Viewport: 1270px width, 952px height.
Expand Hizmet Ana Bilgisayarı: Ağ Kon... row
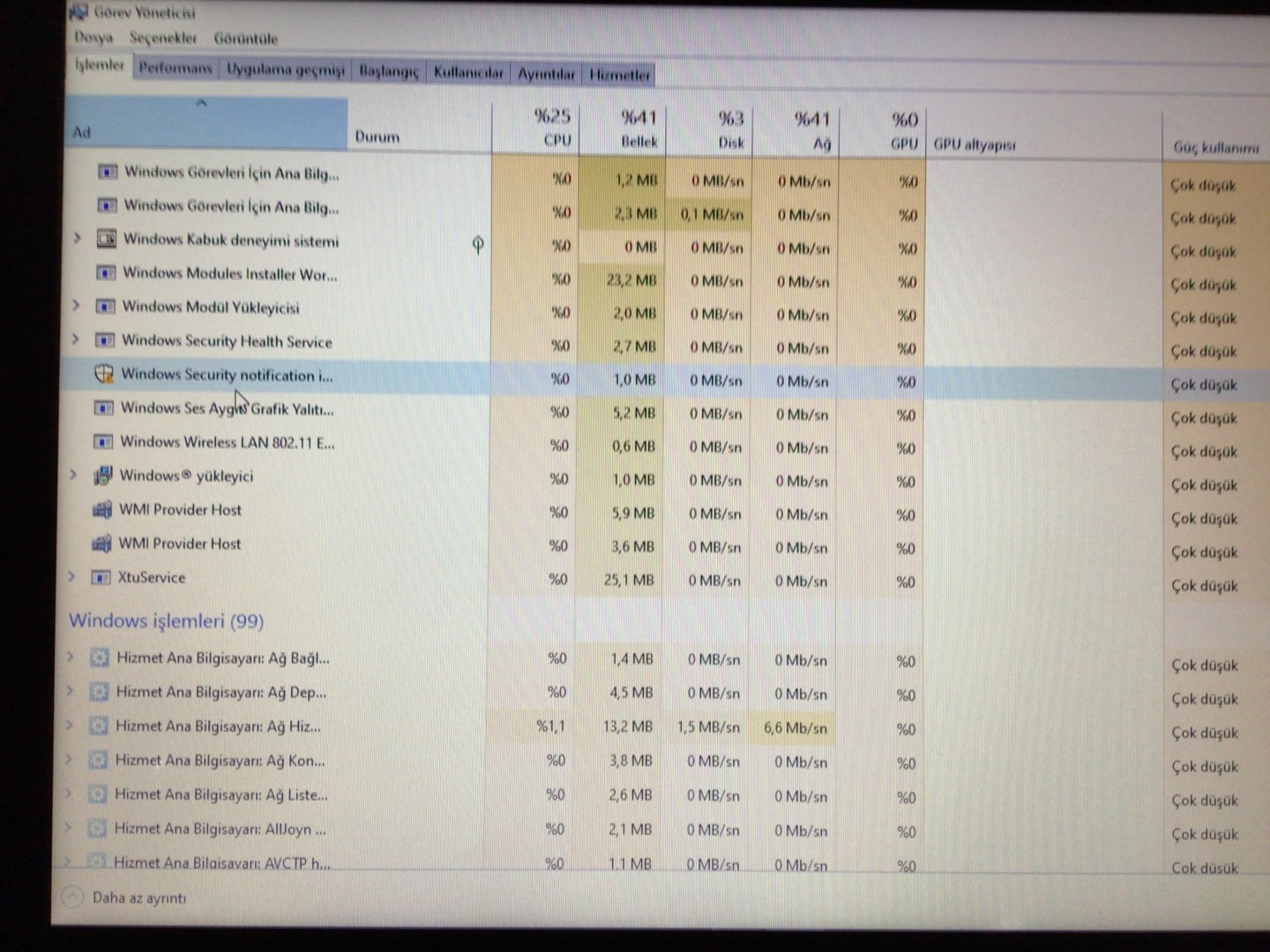pyautogui.click(x=70, y=759)
